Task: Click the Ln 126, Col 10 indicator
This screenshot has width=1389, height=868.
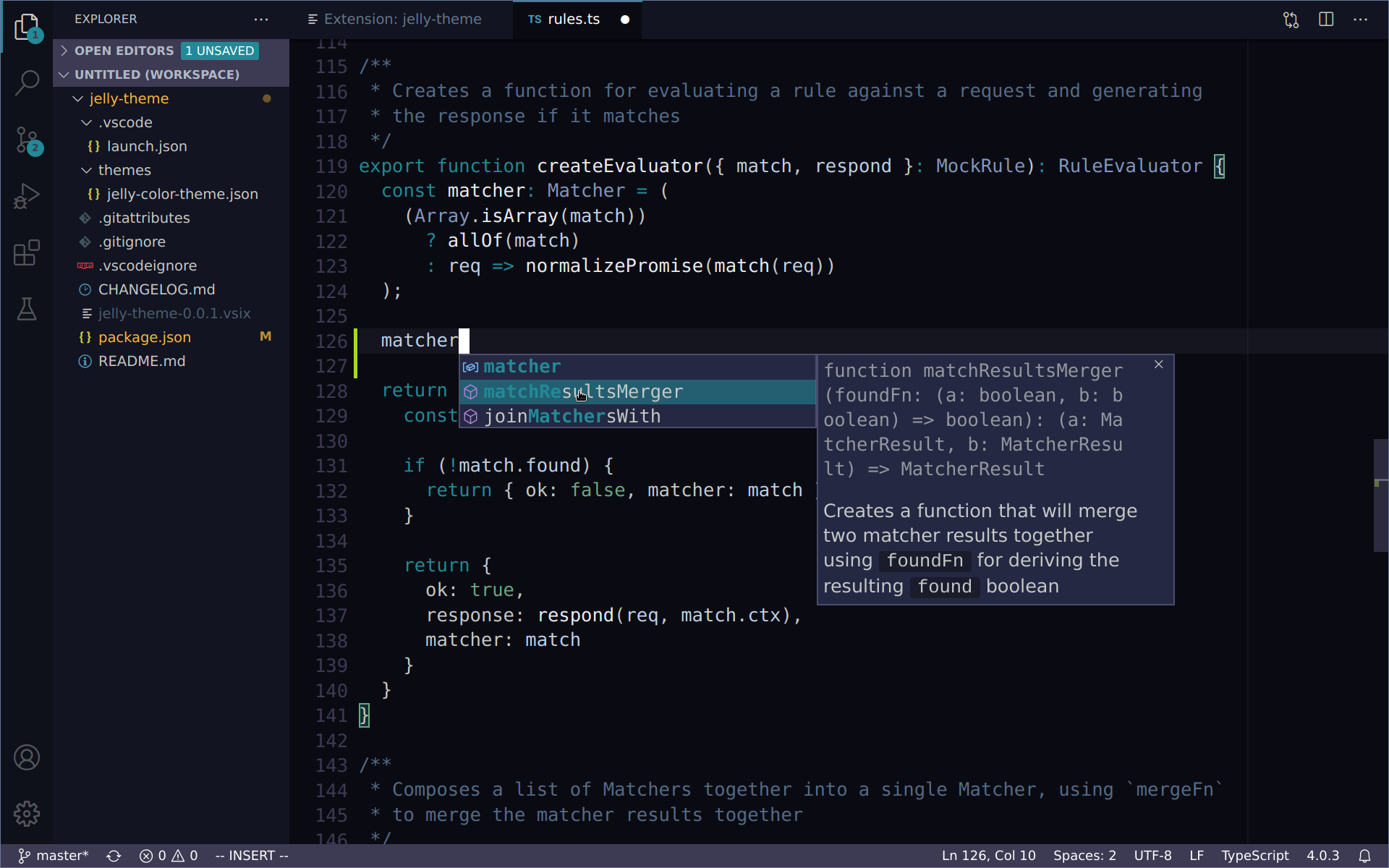Action: click(988, 856)
